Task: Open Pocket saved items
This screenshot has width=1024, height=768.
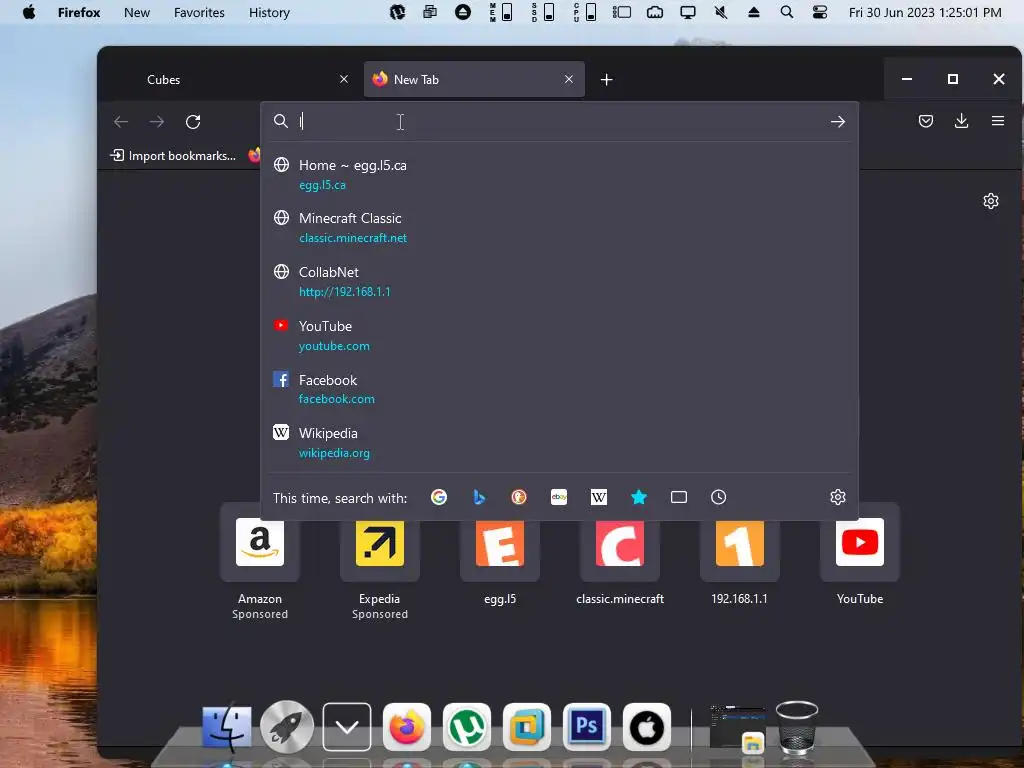Action: (925, 121)
